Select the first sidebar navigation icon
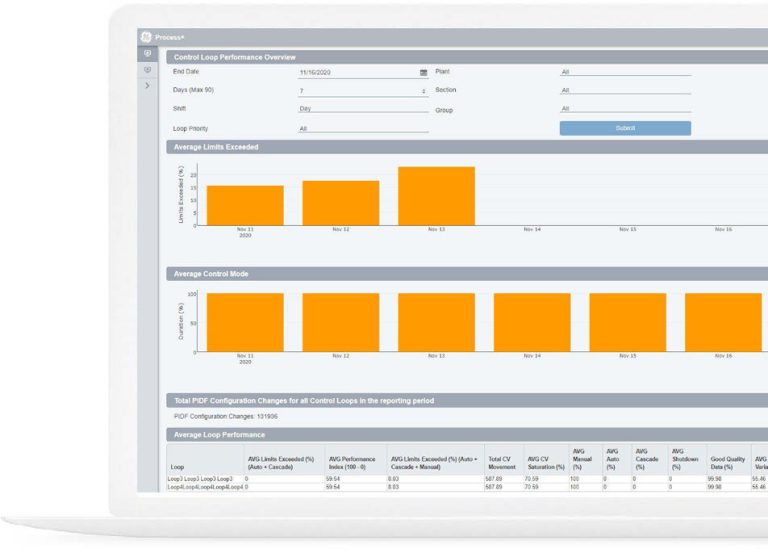768x553 pixels. coord(147,53)
